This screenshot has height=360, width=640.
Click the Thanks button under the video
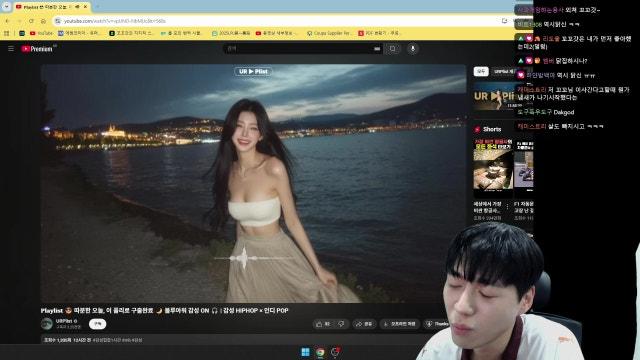tap(437, 324)
